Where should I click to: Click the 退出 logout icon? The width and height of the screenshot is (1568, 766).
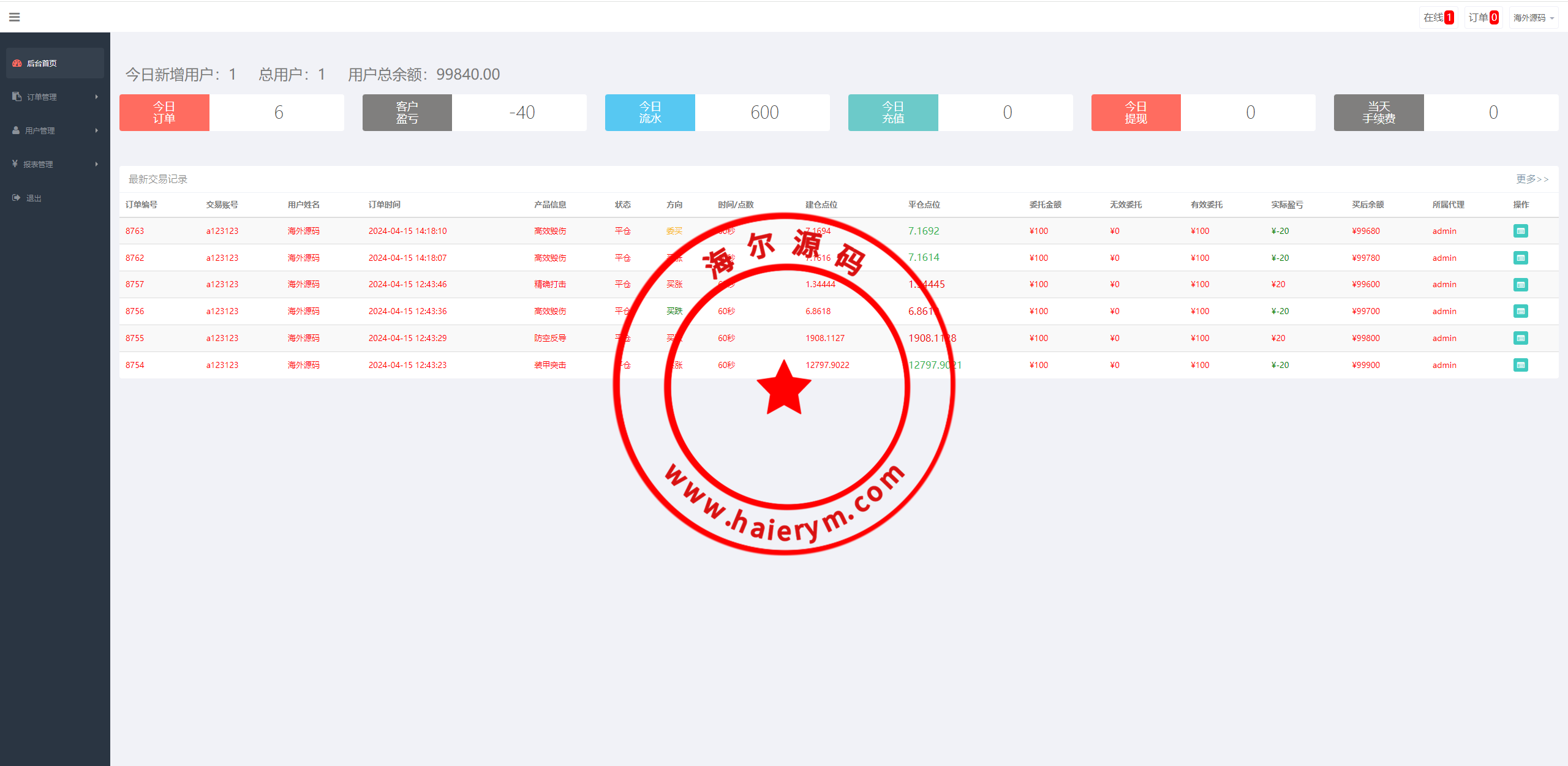coord(17,198)
